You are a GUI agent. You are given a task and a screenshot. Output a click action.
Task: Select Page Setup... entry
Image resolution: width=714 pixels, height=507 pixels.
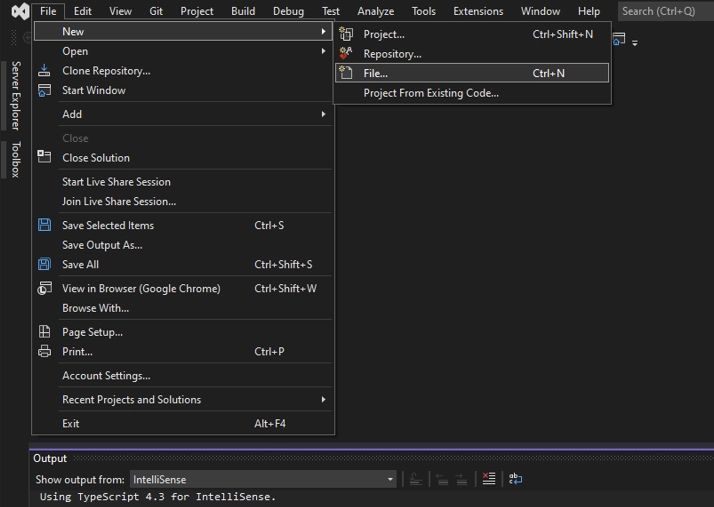[183, 332]
